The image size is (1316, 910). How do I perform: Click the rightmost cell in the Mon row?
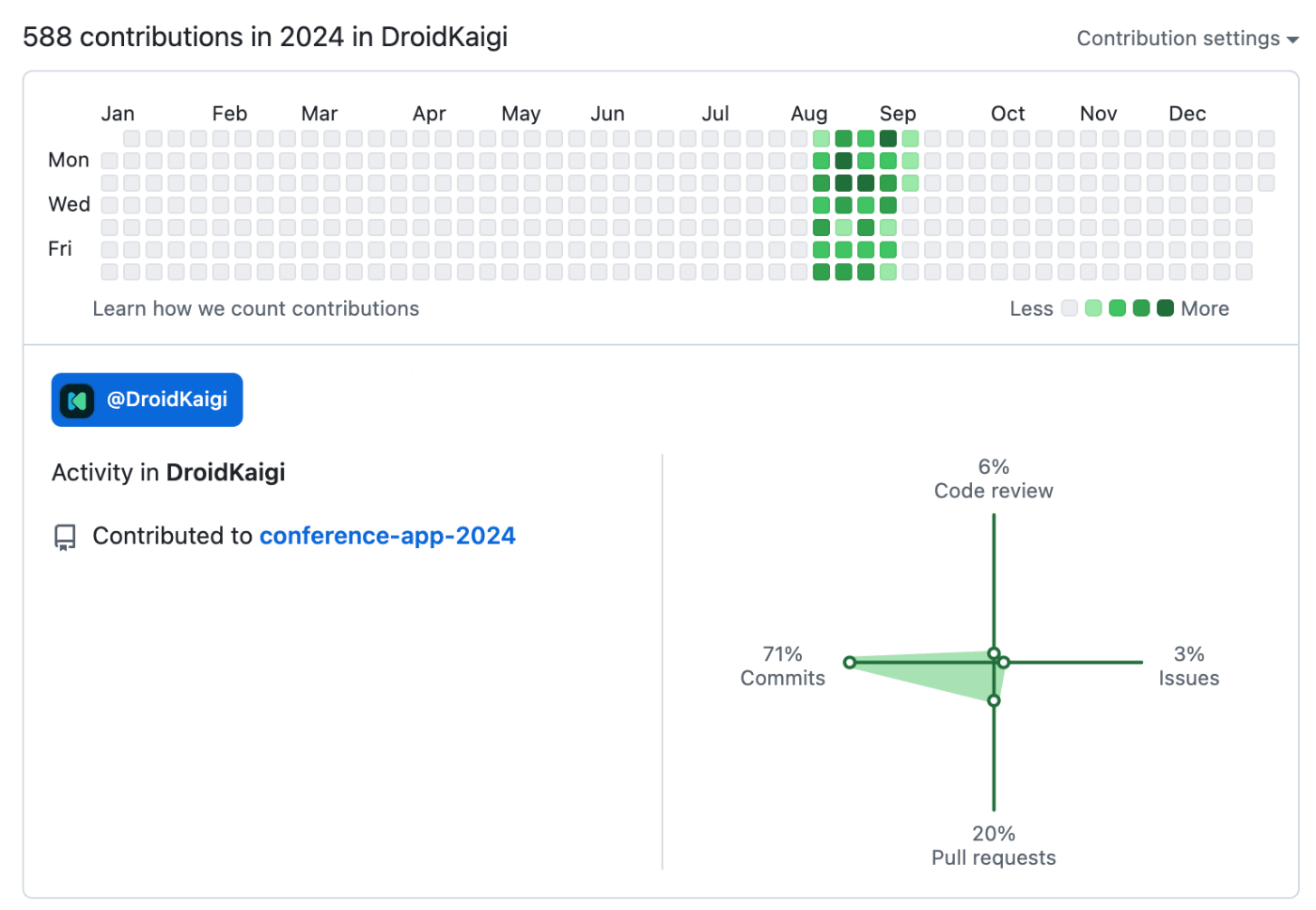1266,161
